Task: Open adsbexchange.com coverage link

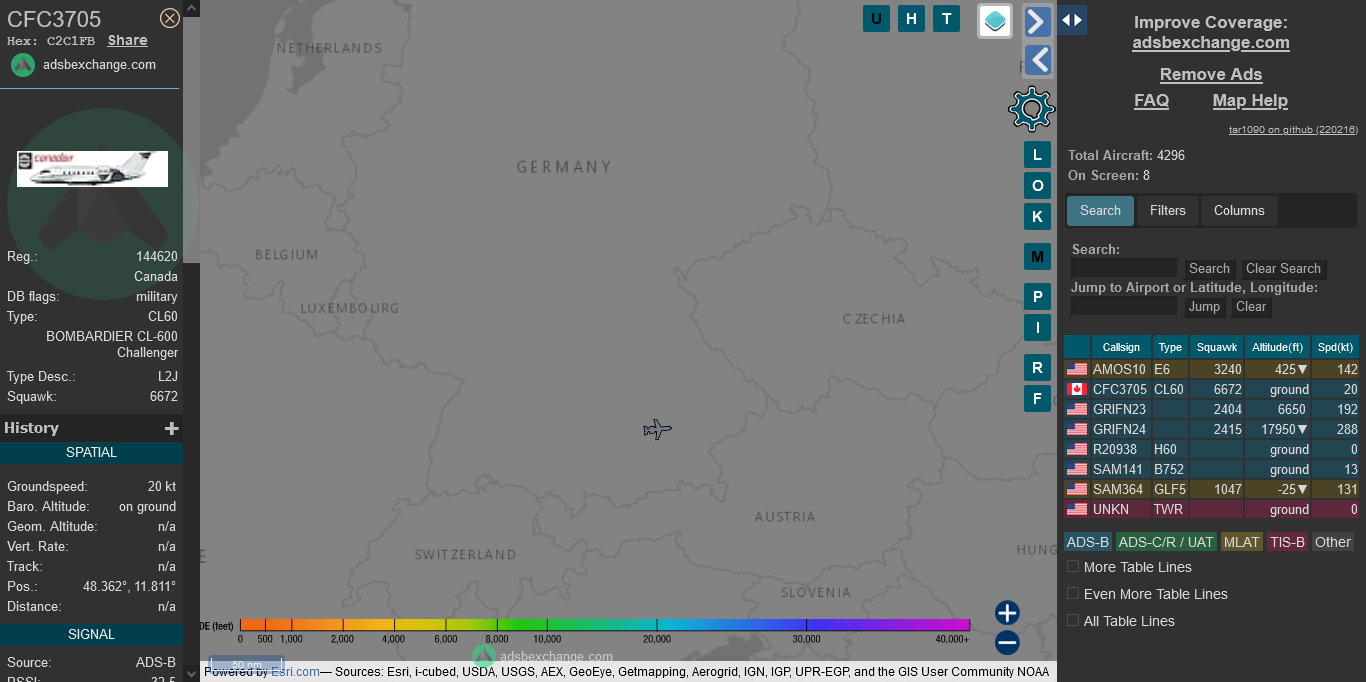Action: tap(1211, 43)
